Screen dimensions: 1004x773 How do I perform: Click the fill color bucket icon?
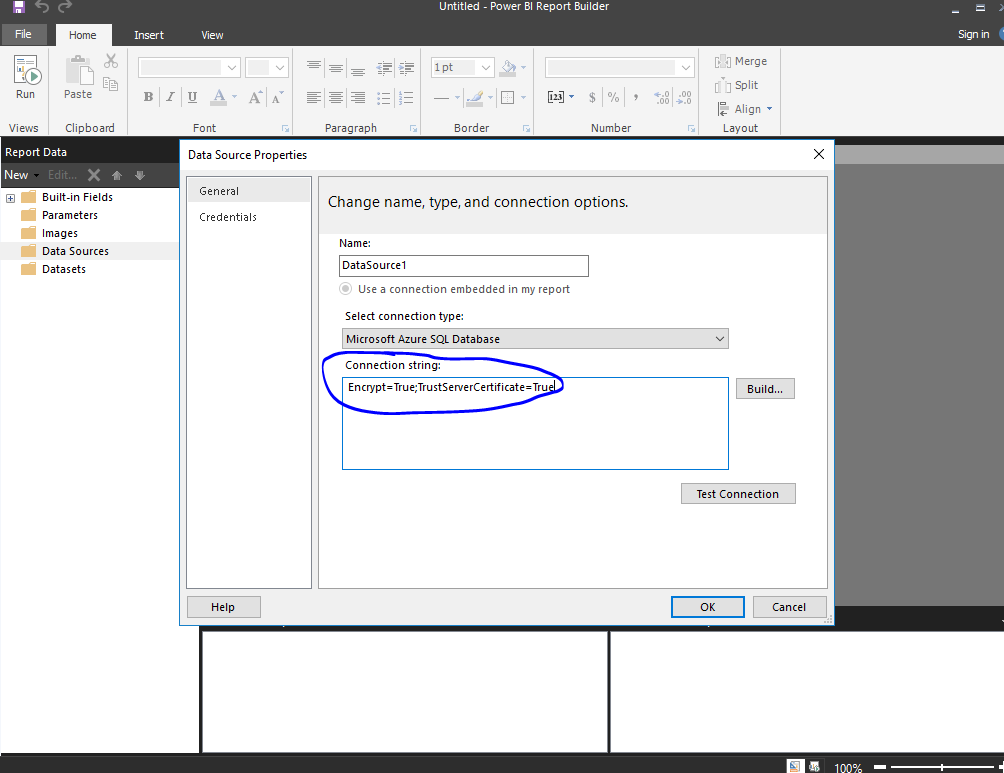pyautogui.click(x=508, y=67)
